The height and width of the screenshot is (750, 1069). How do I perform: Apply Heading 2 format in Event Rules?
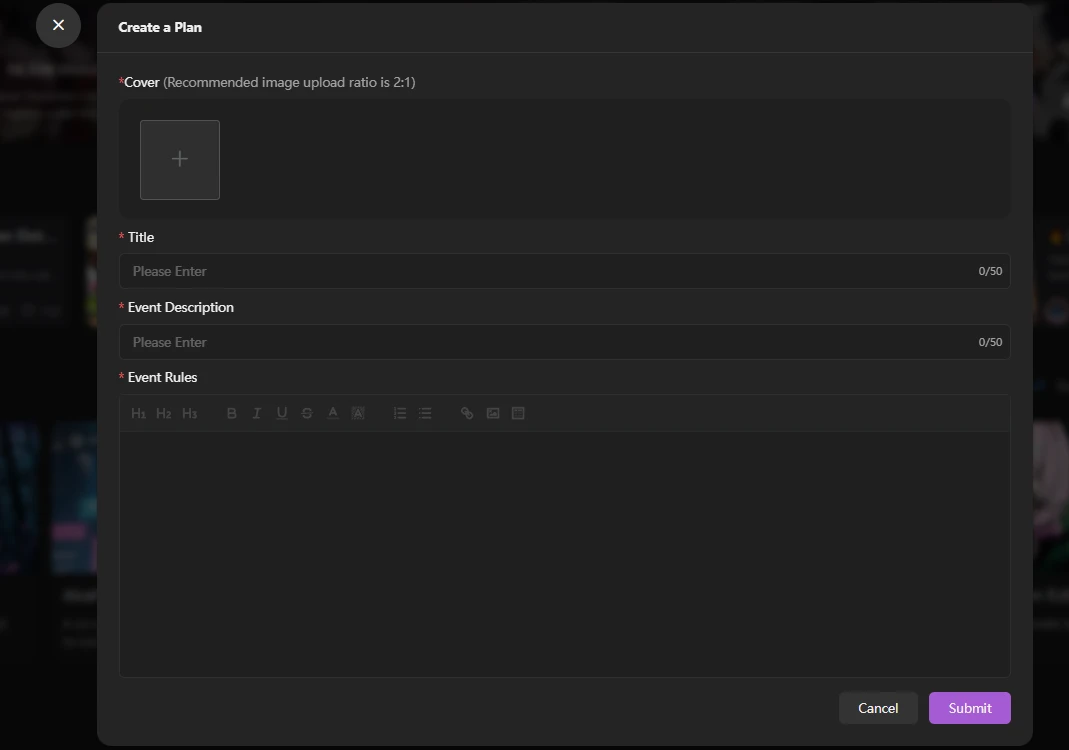point(164,413)
